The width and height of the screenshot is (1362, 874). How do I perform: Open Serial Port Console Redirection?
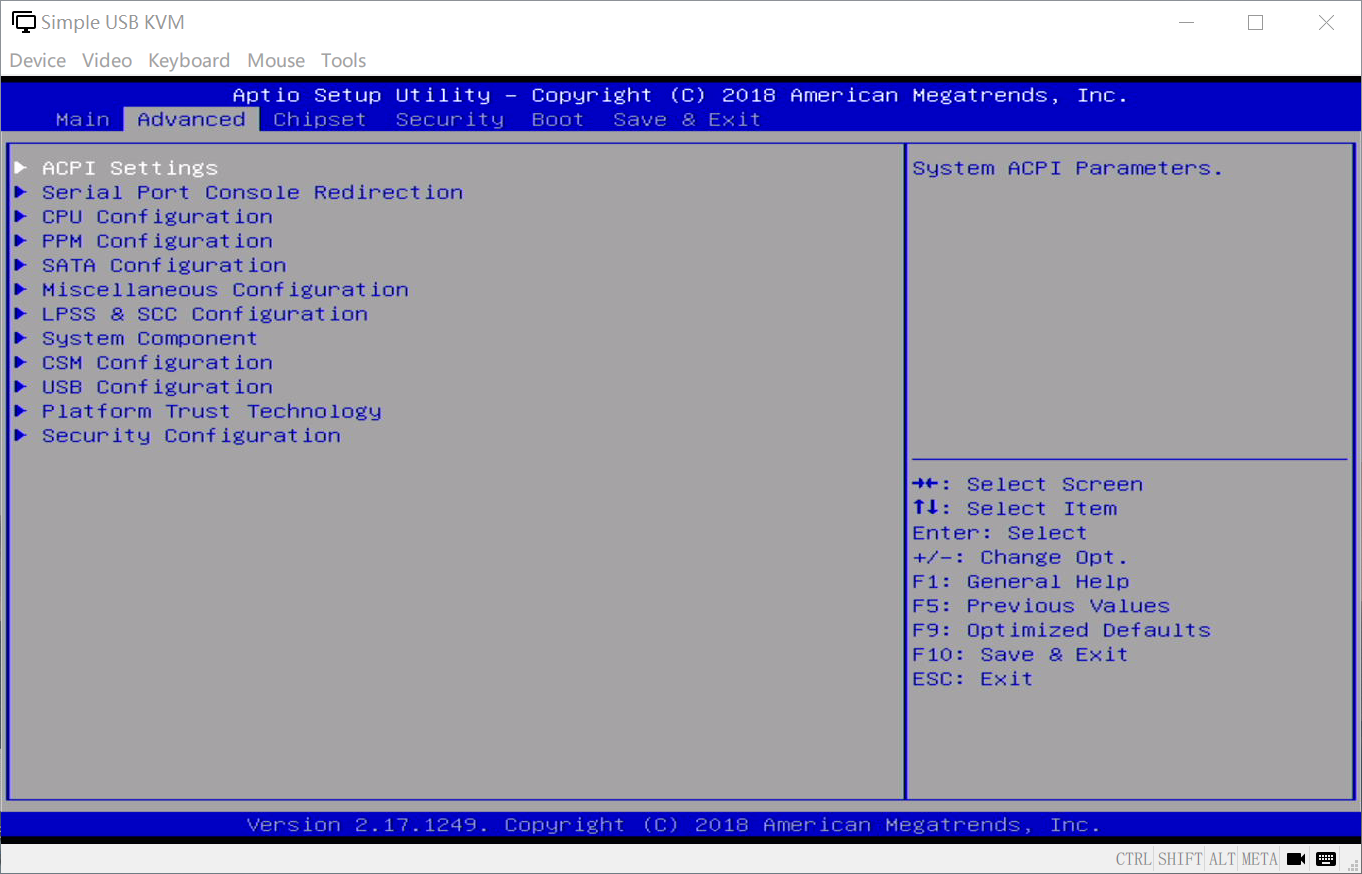pyautogui.click(x=252, y=192)
